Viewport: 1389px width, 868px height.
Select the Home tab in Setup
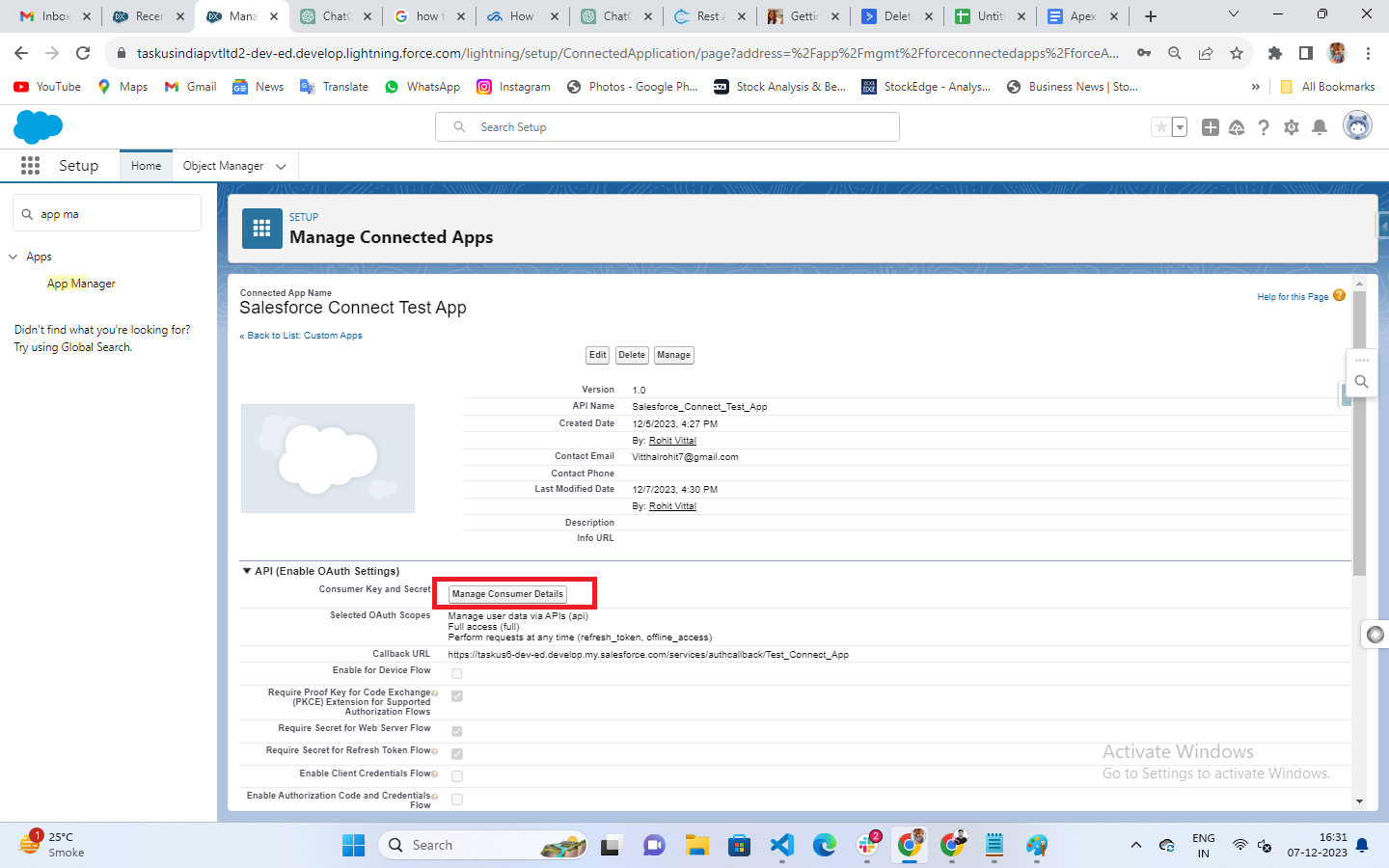click(x=147, y=166)
